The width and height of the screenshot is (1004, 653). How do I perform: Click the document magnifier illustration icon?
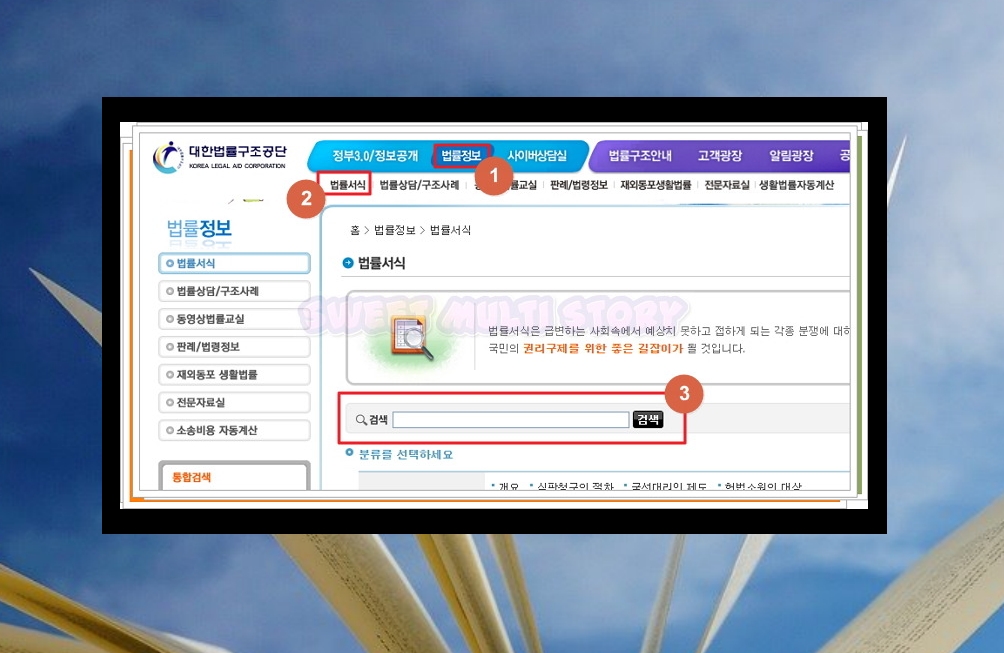[414, 339]
